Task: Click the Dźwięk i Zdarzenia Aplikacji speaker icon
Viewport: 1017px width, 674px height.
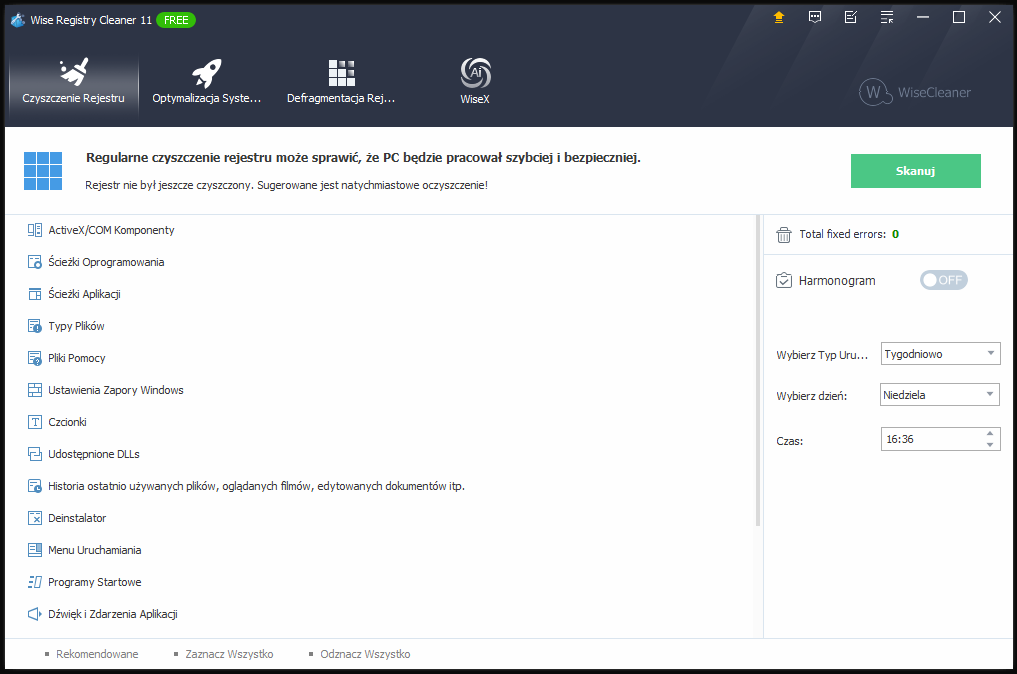Action: coord(35,614)
